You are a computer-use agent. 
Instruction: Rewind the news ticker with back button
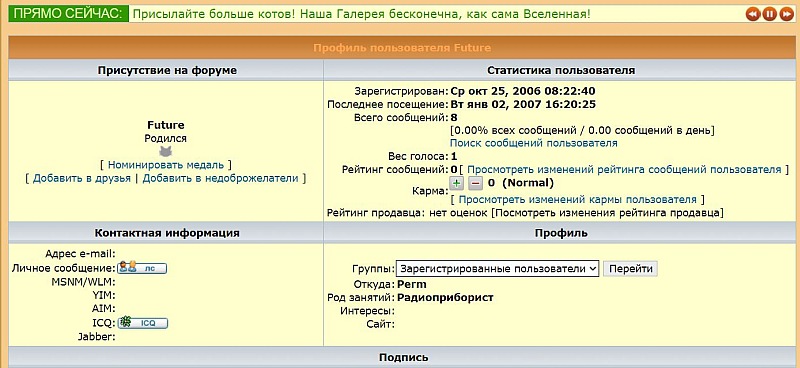[753, 14]
